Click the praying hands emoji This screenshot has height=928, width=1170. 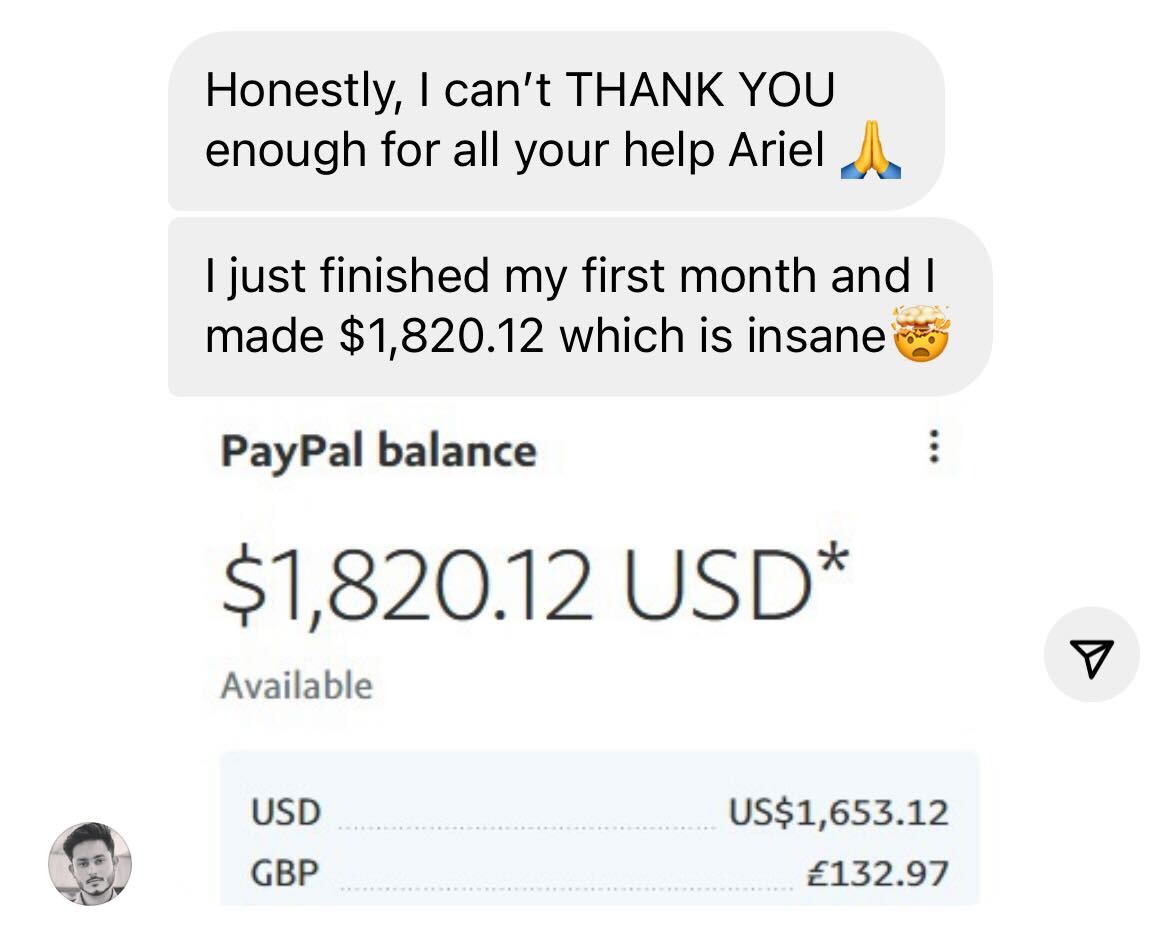point(871,151)
